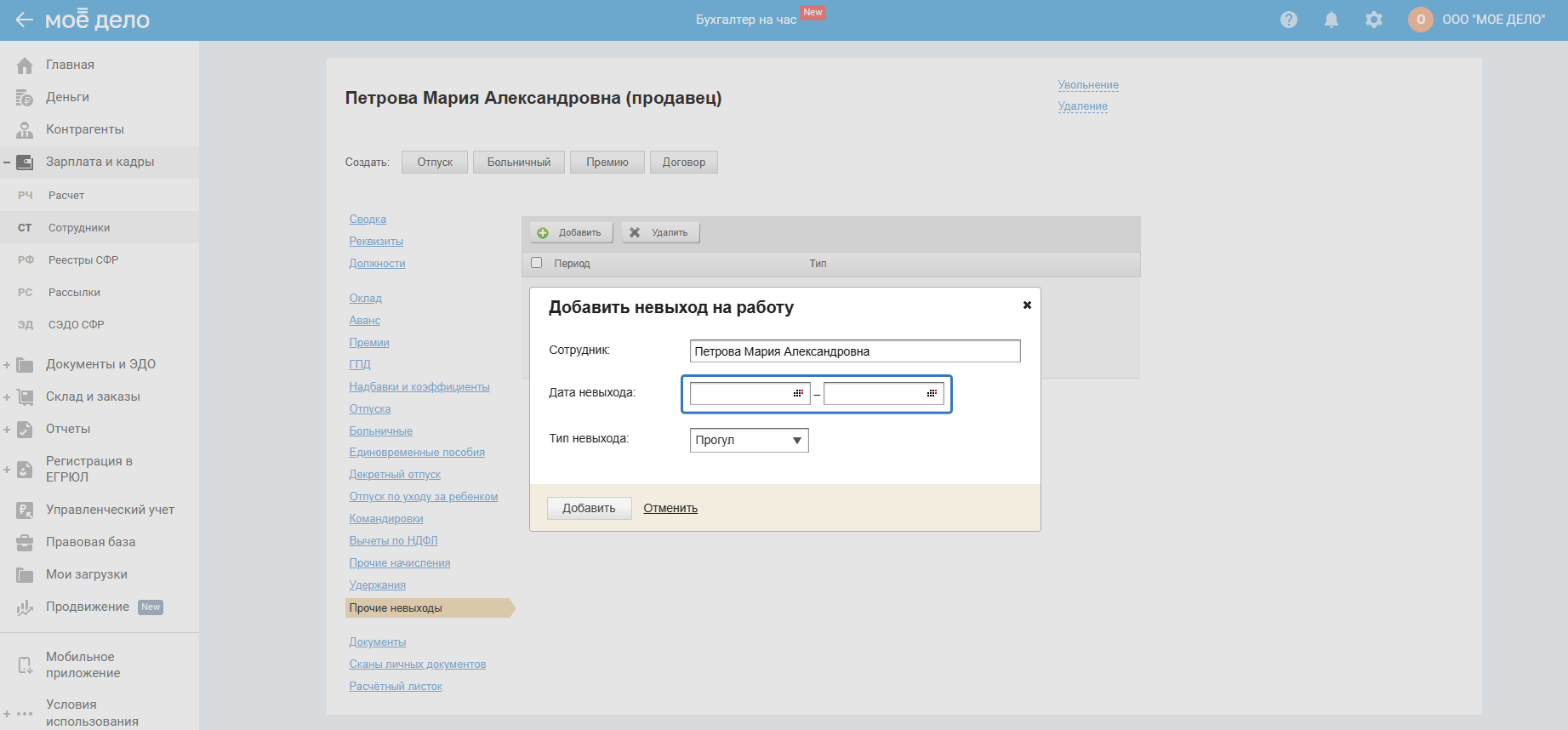The image size is (1568, 730).
Task: Create a Больничный record
Action: point(518,163)
